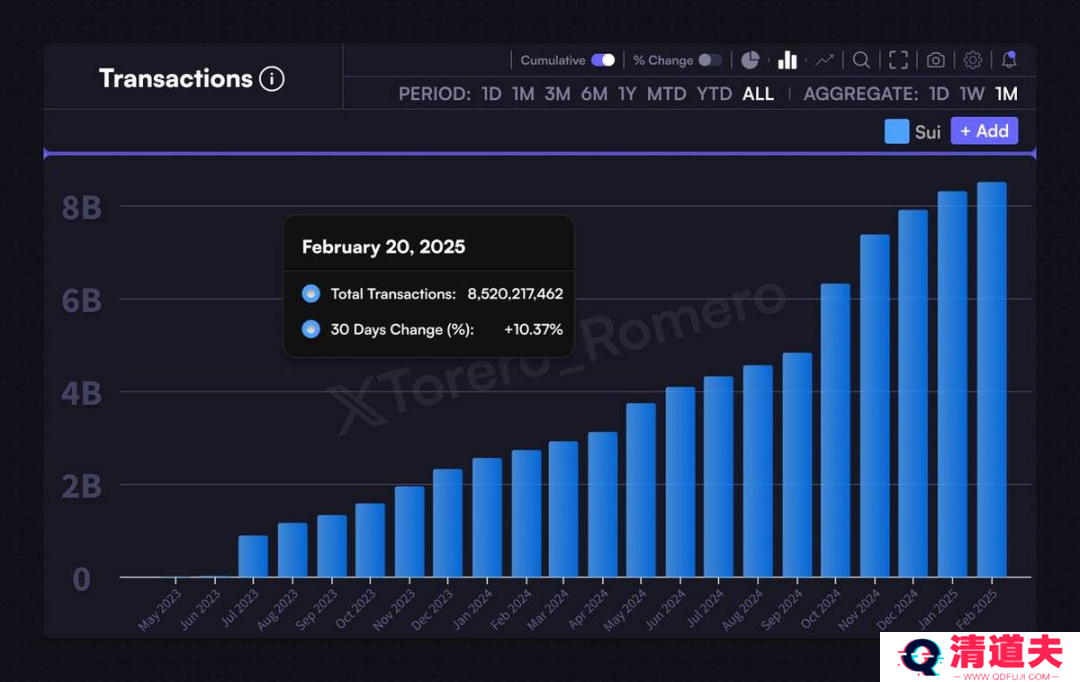The image size is (1080, 682).
Task: Click the Sui blue color swatch
Action: pyautogui.click(x=896, y=132)
